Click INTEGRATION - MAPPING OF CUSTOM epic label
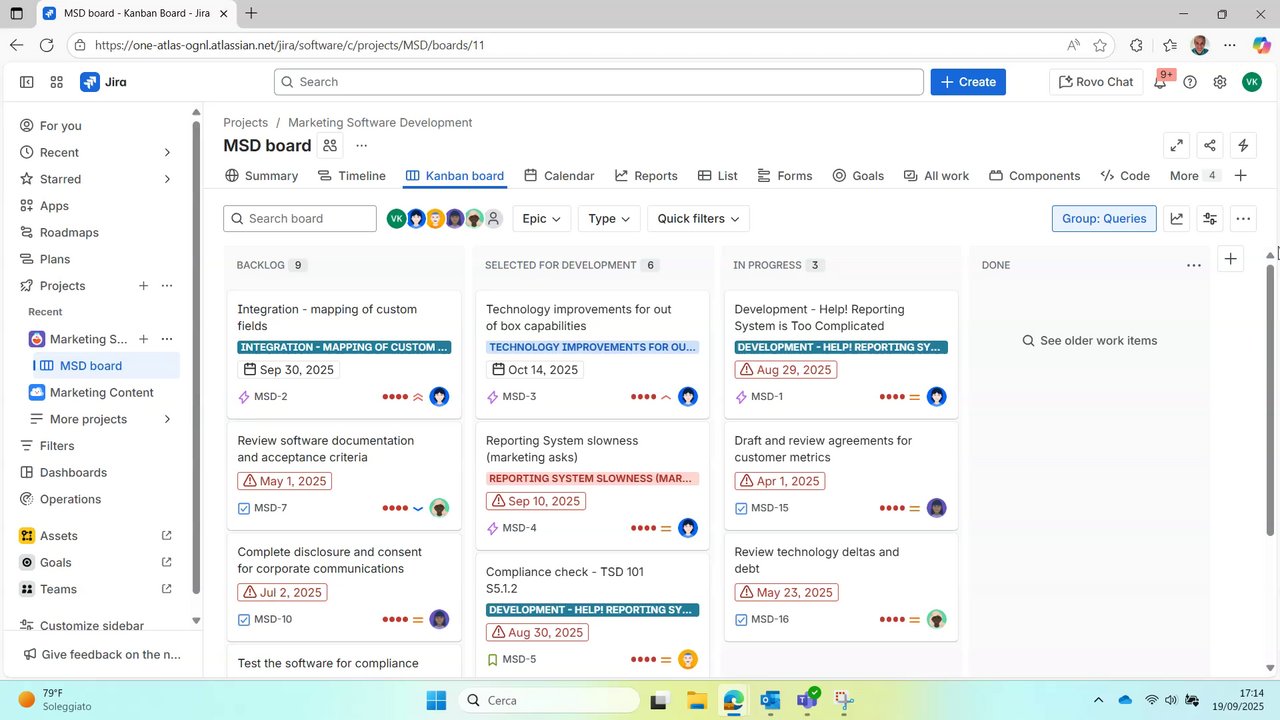The image size is (1280, 720). tap(344, 347)
